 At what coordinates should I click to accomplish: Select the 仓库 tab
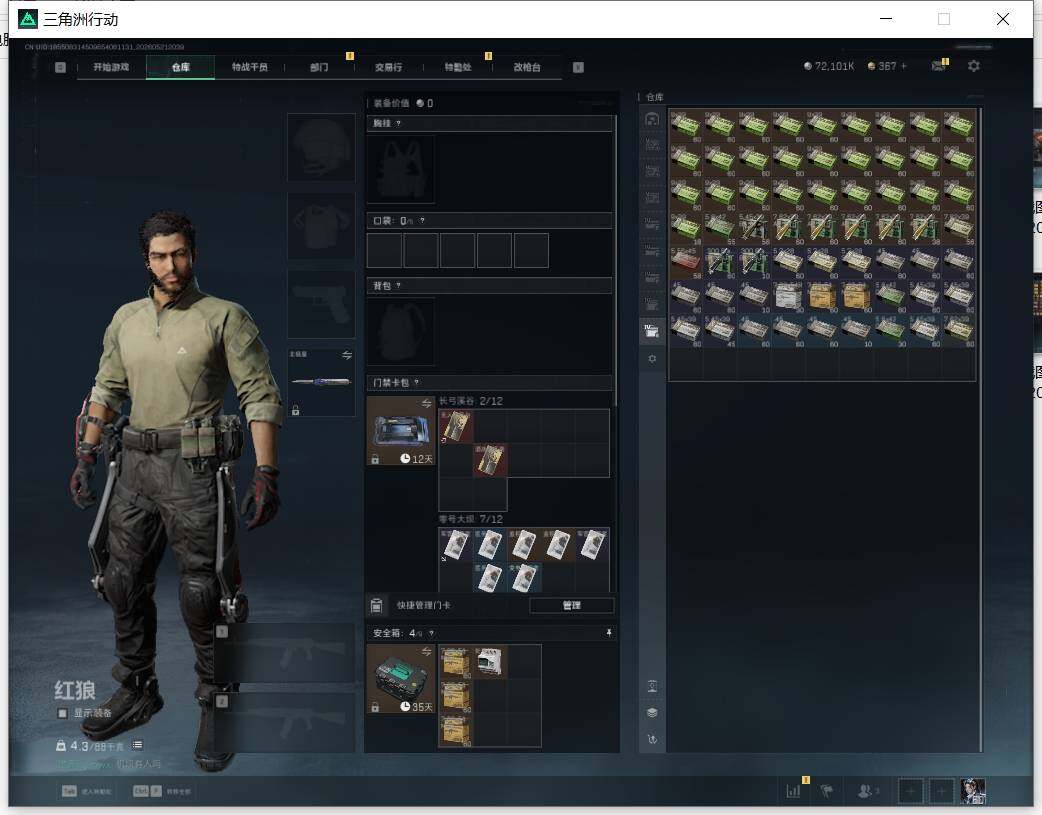[181, 67]
